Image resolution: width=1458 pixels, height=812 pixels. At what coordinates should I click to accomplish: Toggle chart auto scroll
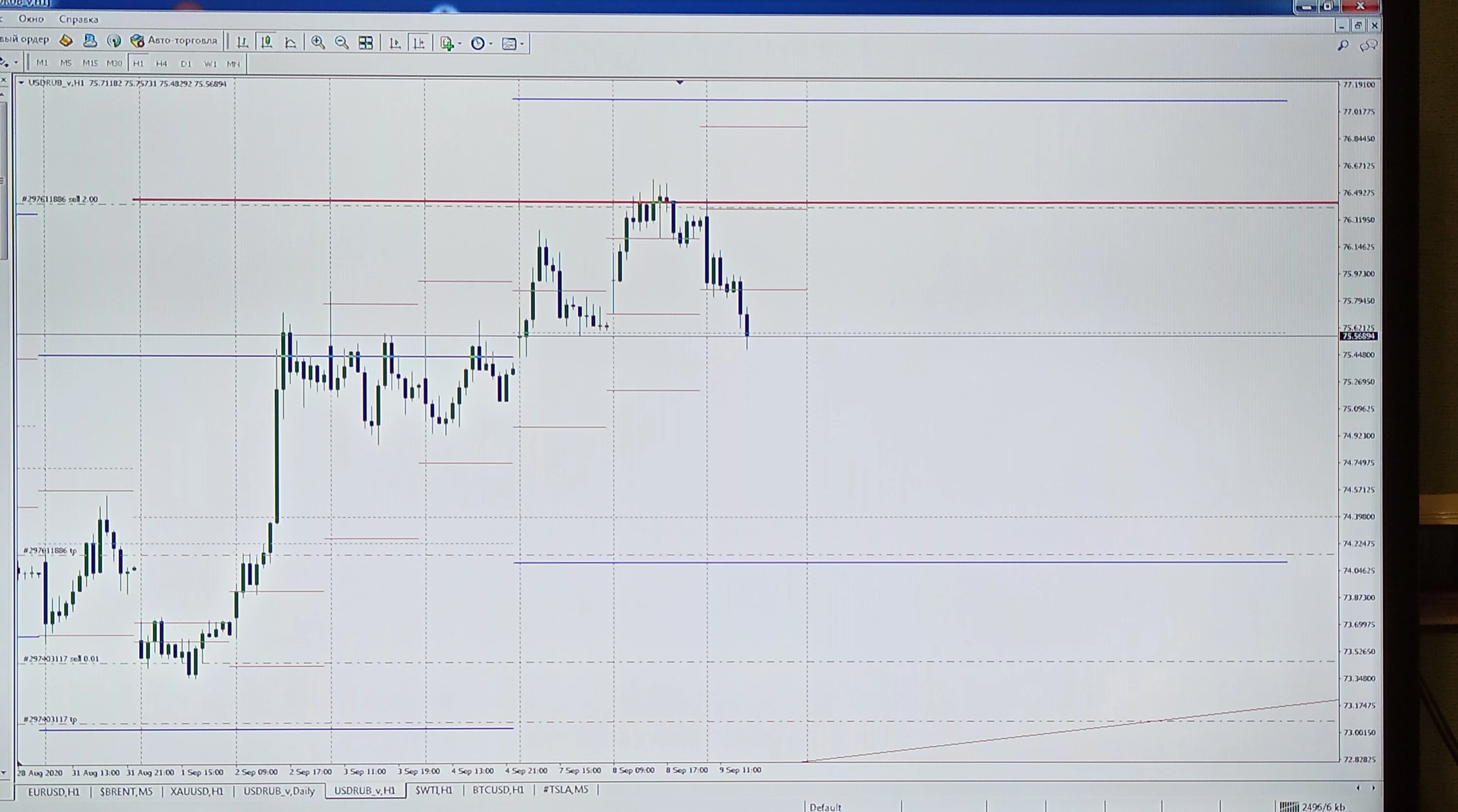tap(395, 44)
